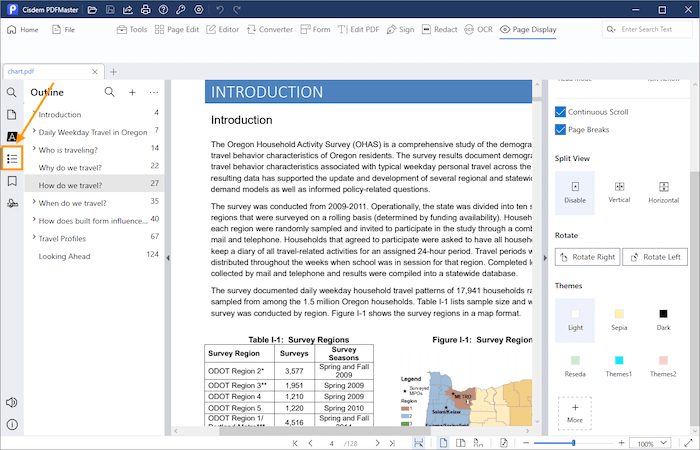Click the key (license) icon
The height and width of the screenshot is (450, 700).
click(x=181, y=9)
